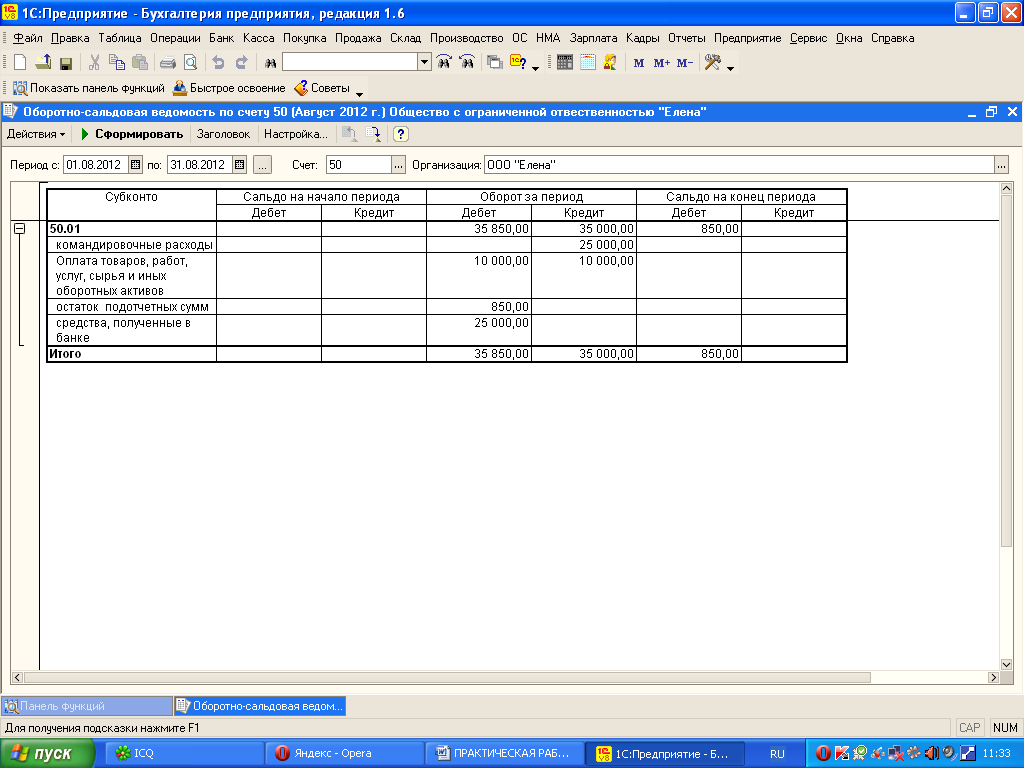
Task: Click the Сформировать button
Action: tap(131, 134)
